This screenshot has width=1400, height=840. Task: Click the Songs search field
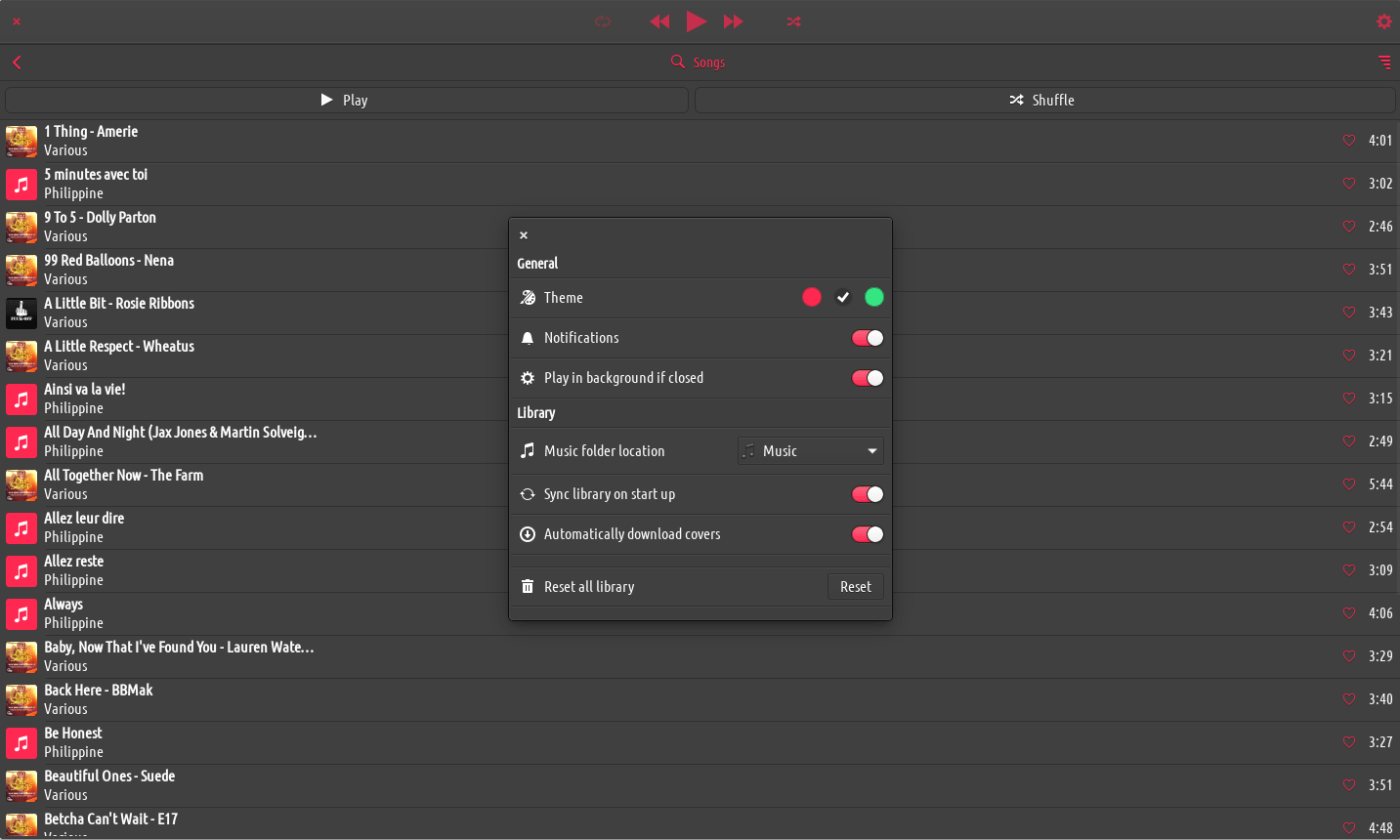click(x=707, y=63)
